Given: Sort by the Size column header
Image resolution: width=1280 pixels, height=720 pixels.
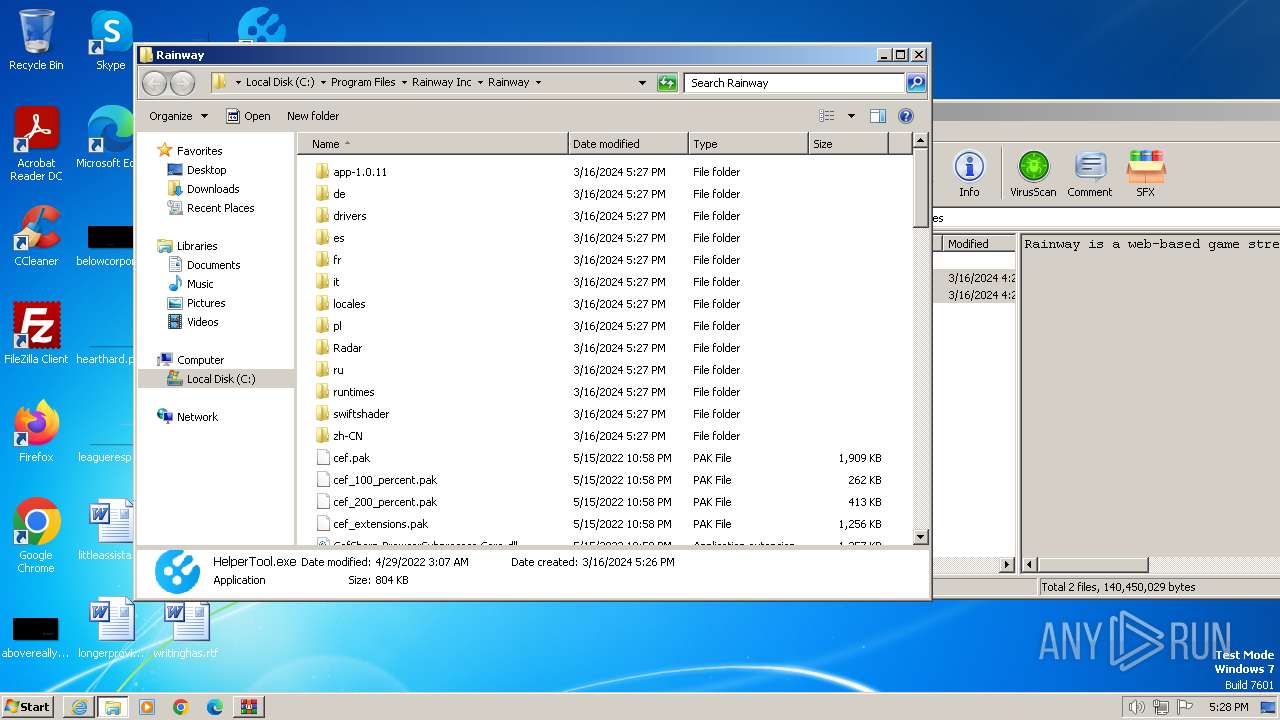Looking at the screenshot, I should pyautogui.click(x=848, y=144).
